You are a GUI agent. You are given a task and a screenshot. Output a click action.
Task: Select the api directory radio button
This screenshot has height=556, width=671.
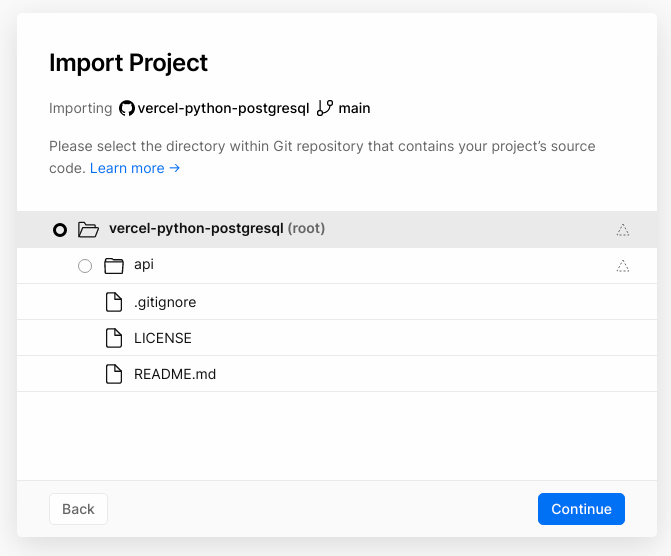tap(85, 266)
